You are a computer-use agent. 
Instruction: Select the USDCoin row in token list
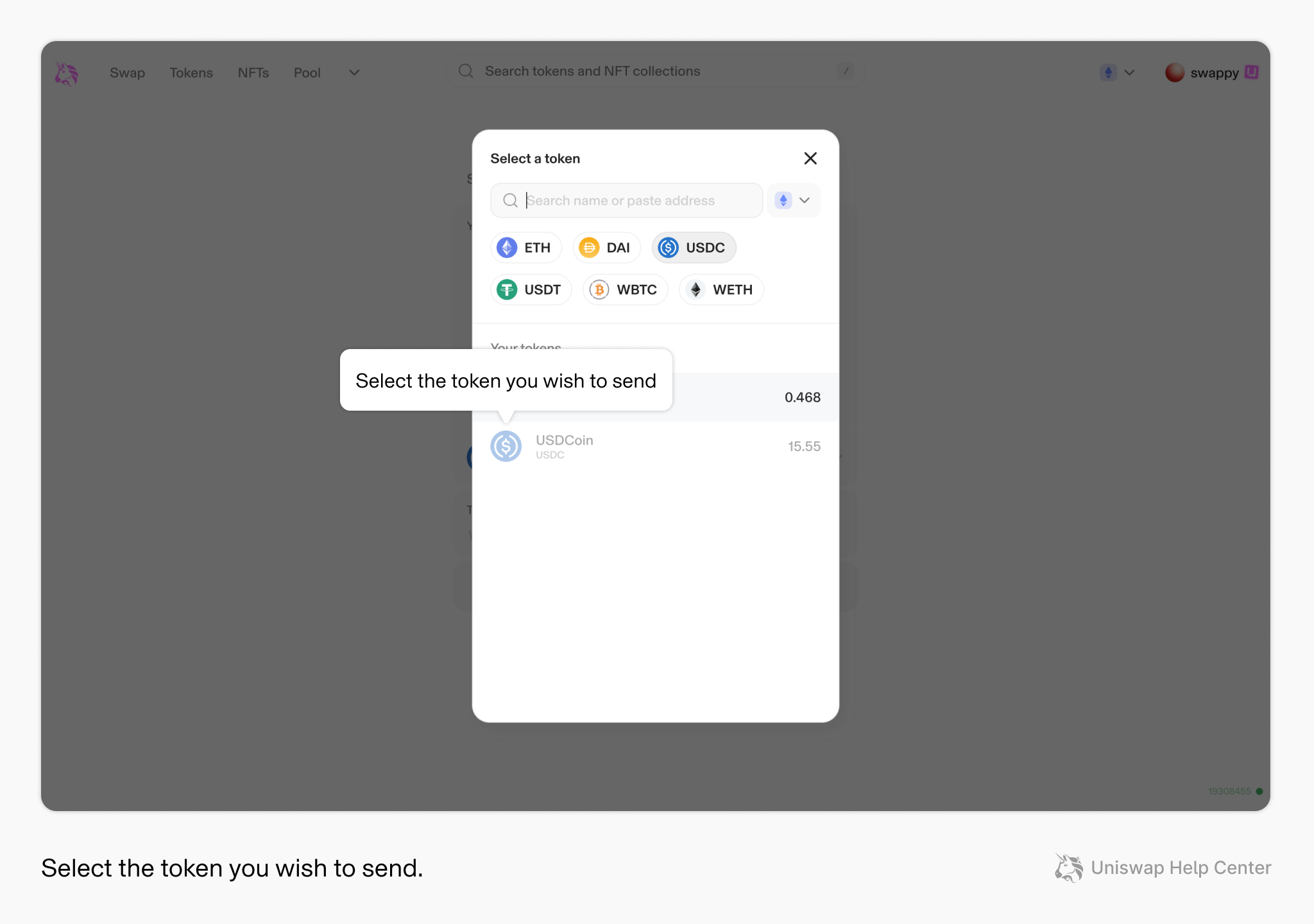click(655, 446)
